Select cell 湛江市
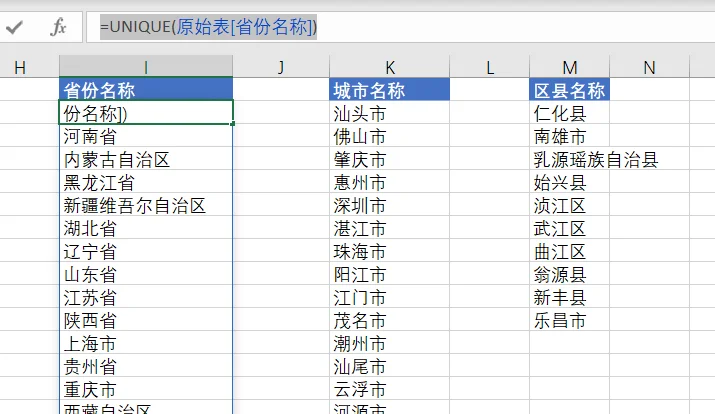 click(x=389, y=227)
